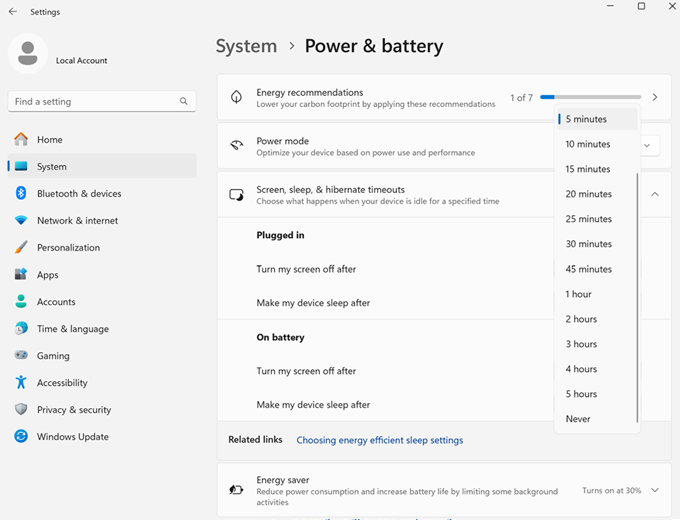Pick the 3 hours option
Viewport: 680px width, 520px height.
coord(597,344)
